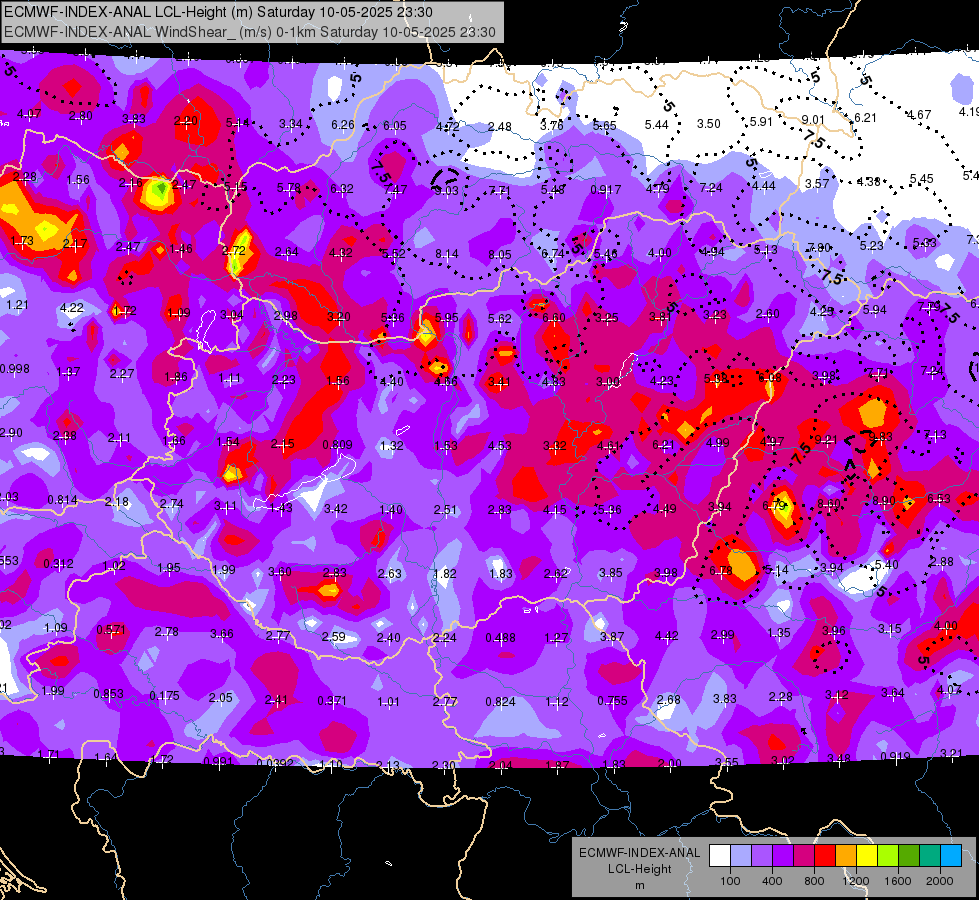Click the wind shear value 6.05
Viewport: 979px width, 900px height.
[x=395, y=126]
